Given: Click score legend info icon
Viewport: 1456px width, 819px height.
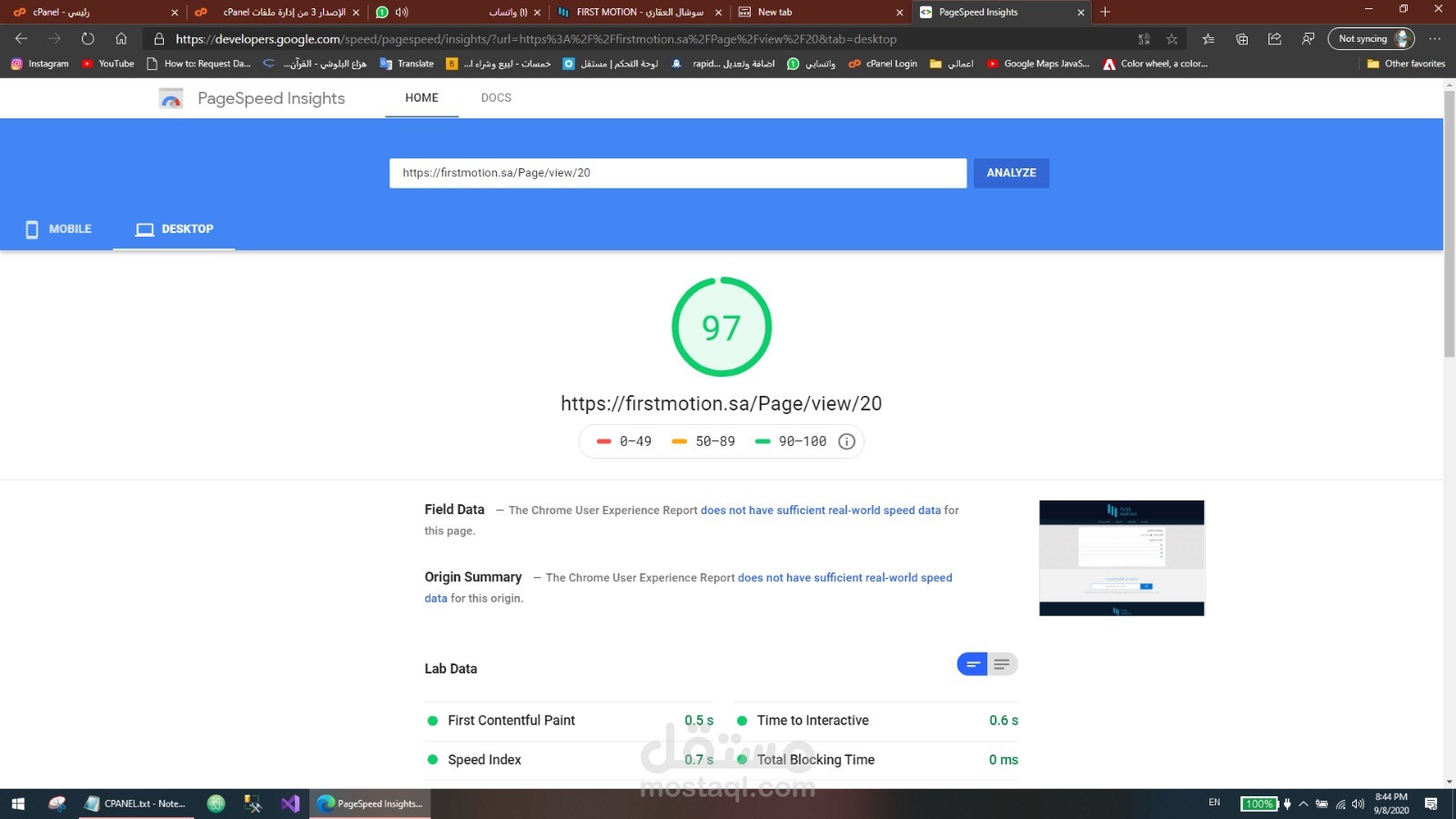Looking at the screenshot, I should point(846,441).
